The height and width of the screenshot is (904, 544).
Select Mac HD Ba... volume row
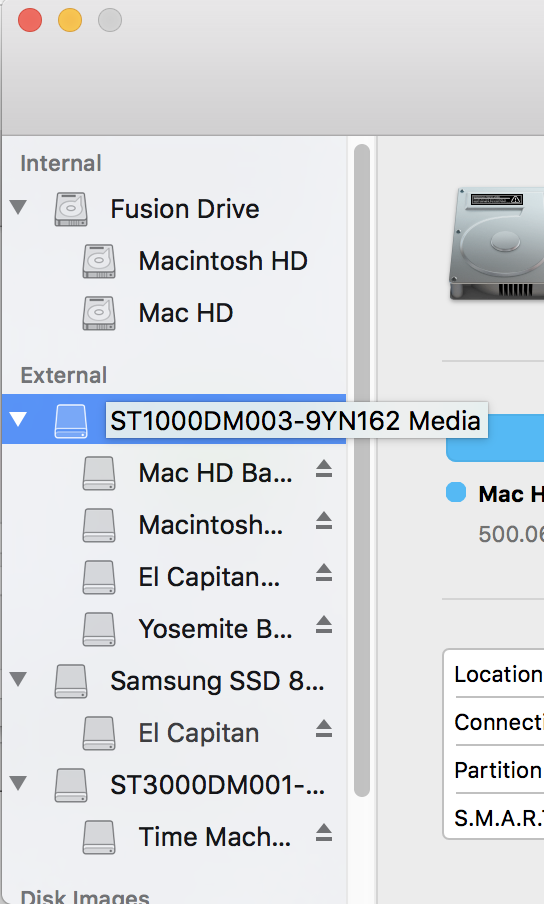tap(174, 473)
